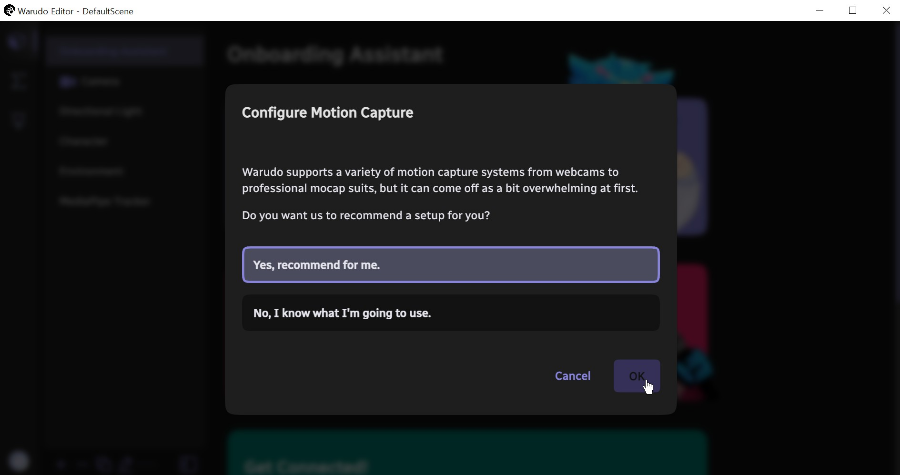The height and width of the screenshot is (475, 900).
Task: Confirm with the OK button
Action: [x=637, y=376]
